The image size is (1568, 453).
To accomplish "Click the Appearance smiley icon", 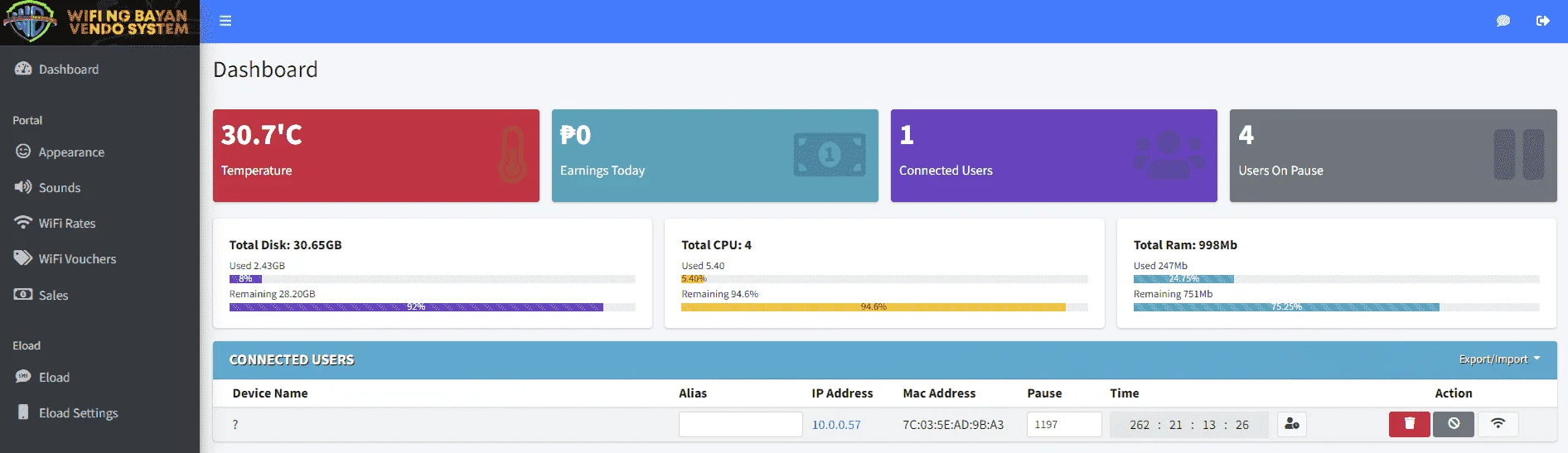I will pos(23,152).
